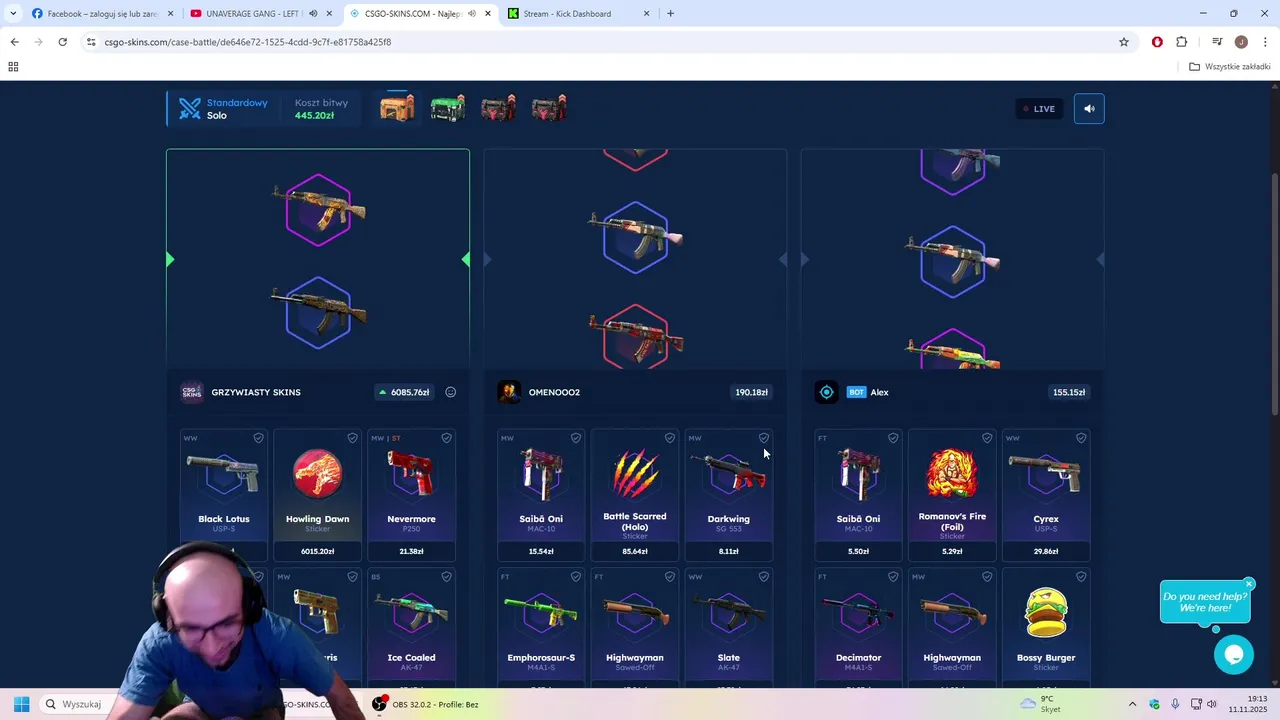The image size is (1280, 720).
Task: Open emoji reactions next to GRZYWIASTY SKINS balance
Action: point(450,392)
